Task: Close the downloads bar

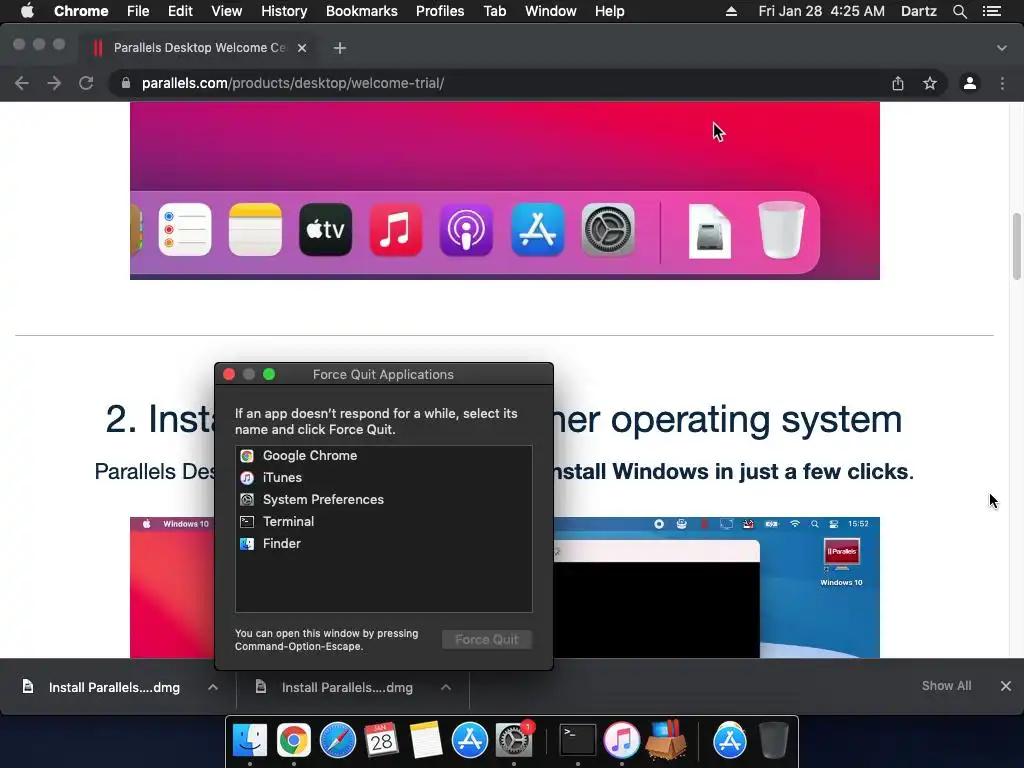Action: tap(1006, 686)
